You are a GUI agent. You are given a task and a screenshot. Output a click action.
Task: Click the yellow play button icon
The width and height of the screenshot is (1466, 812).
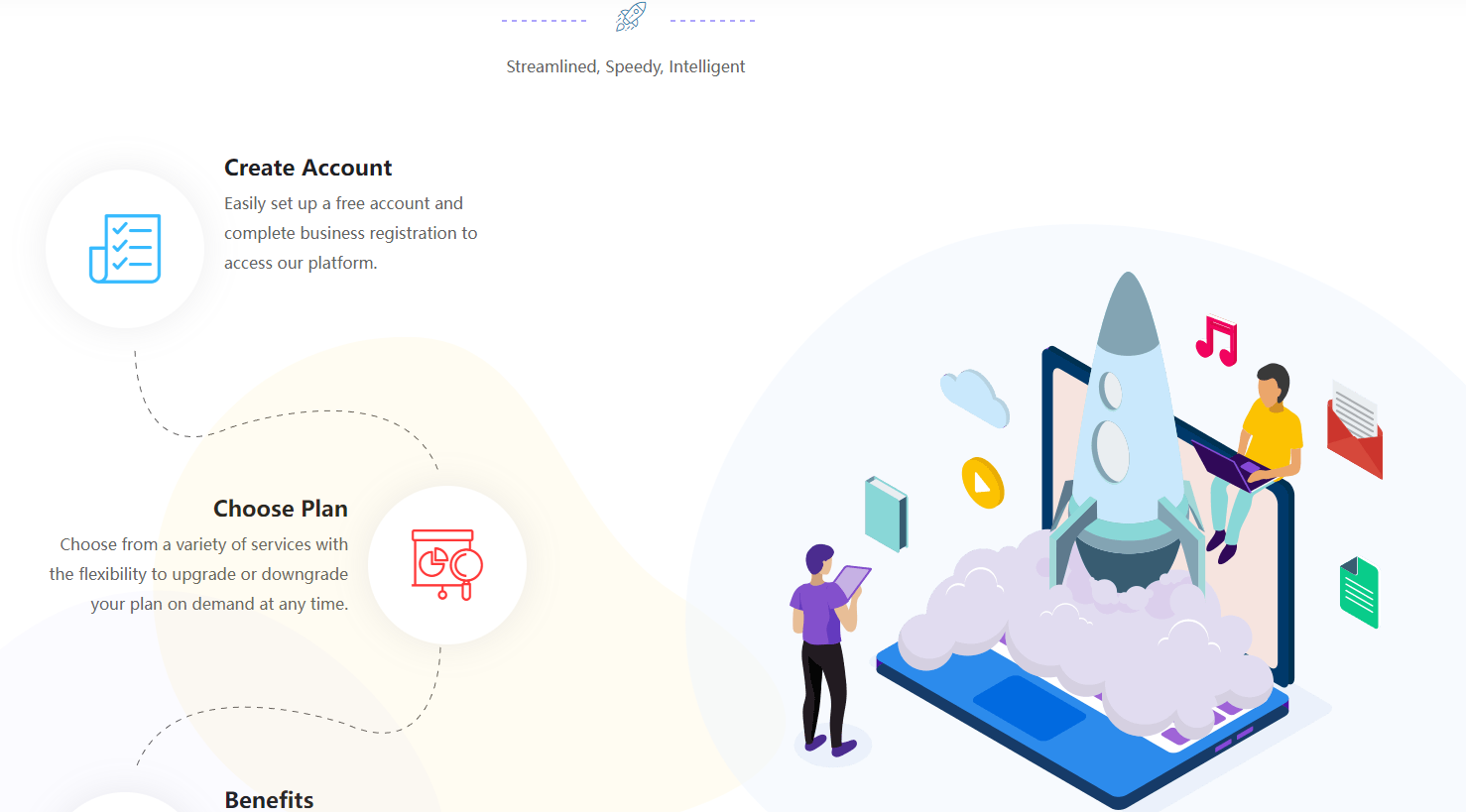click(x=983, y=483)
